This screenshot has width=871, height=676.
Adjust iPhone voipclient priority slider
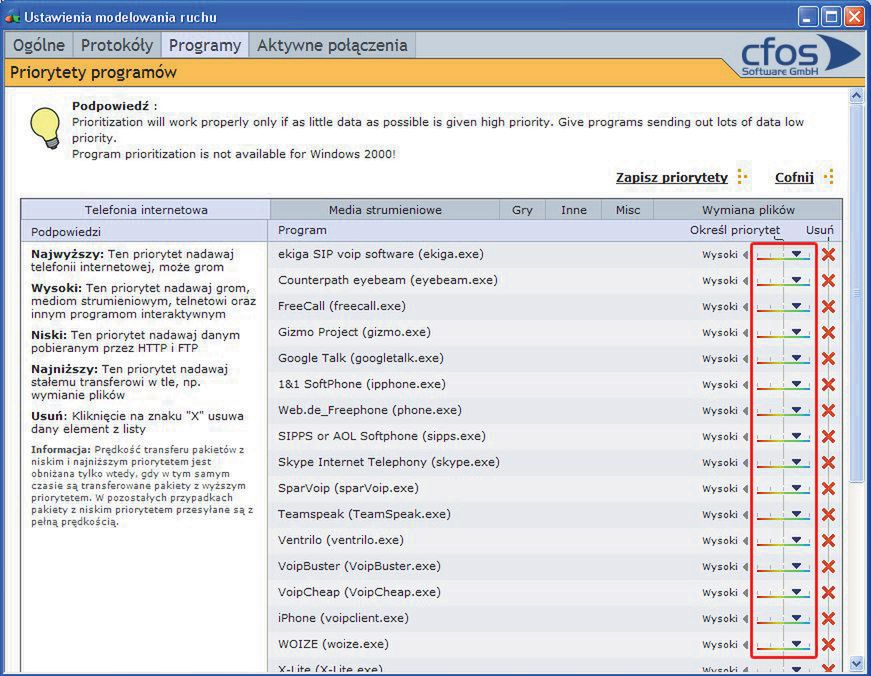coord(783,619)
